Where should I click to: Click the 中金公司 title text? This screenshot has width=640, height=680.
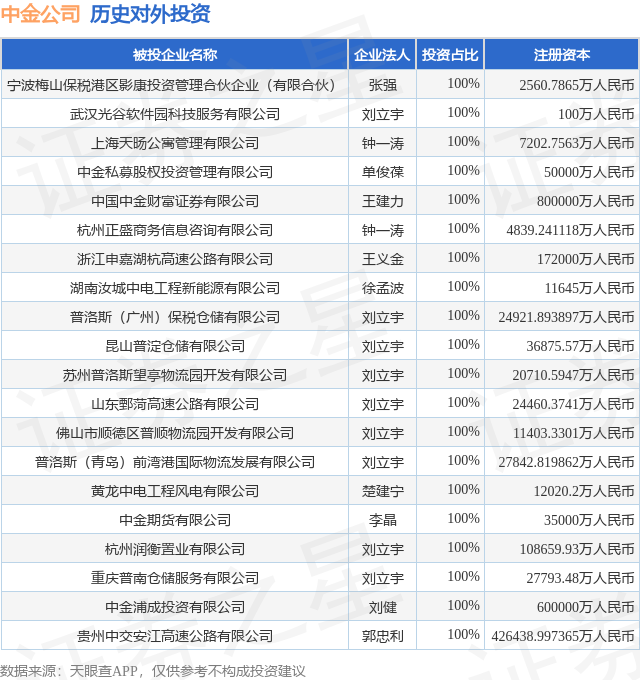point(40,14)
